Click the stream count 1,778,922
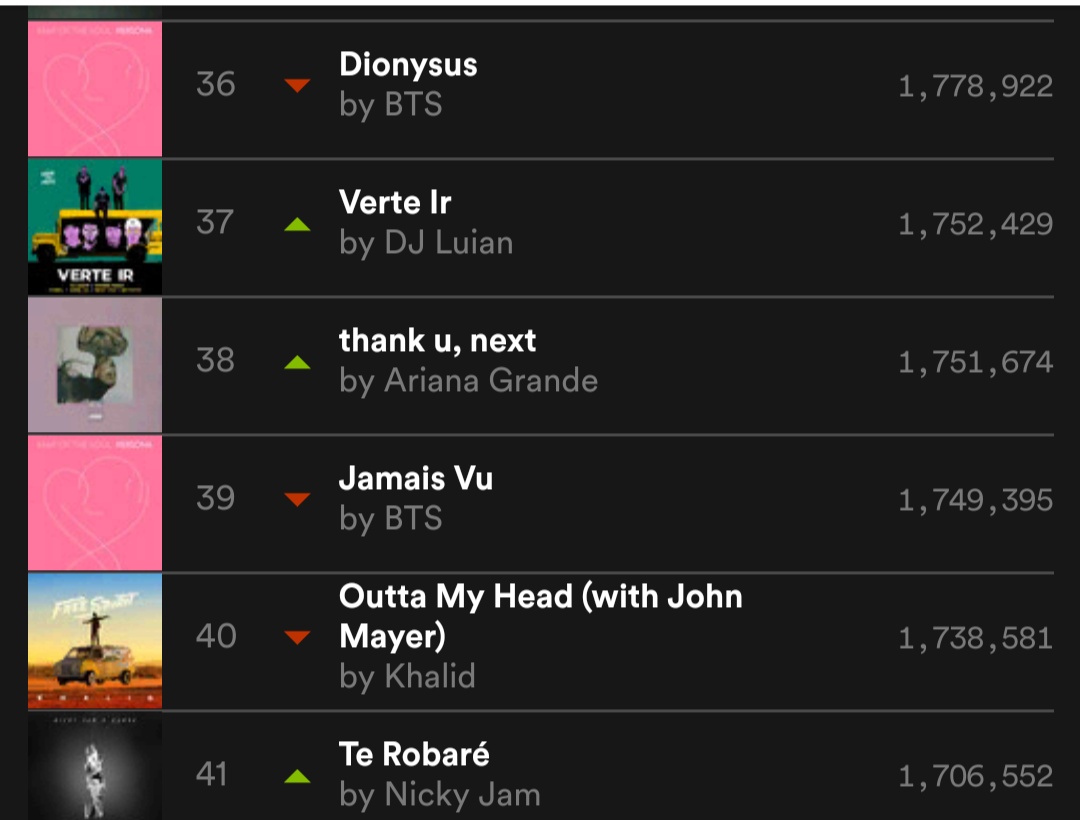The width and height of the screenshot is (1080, 820). coord(975,86)
